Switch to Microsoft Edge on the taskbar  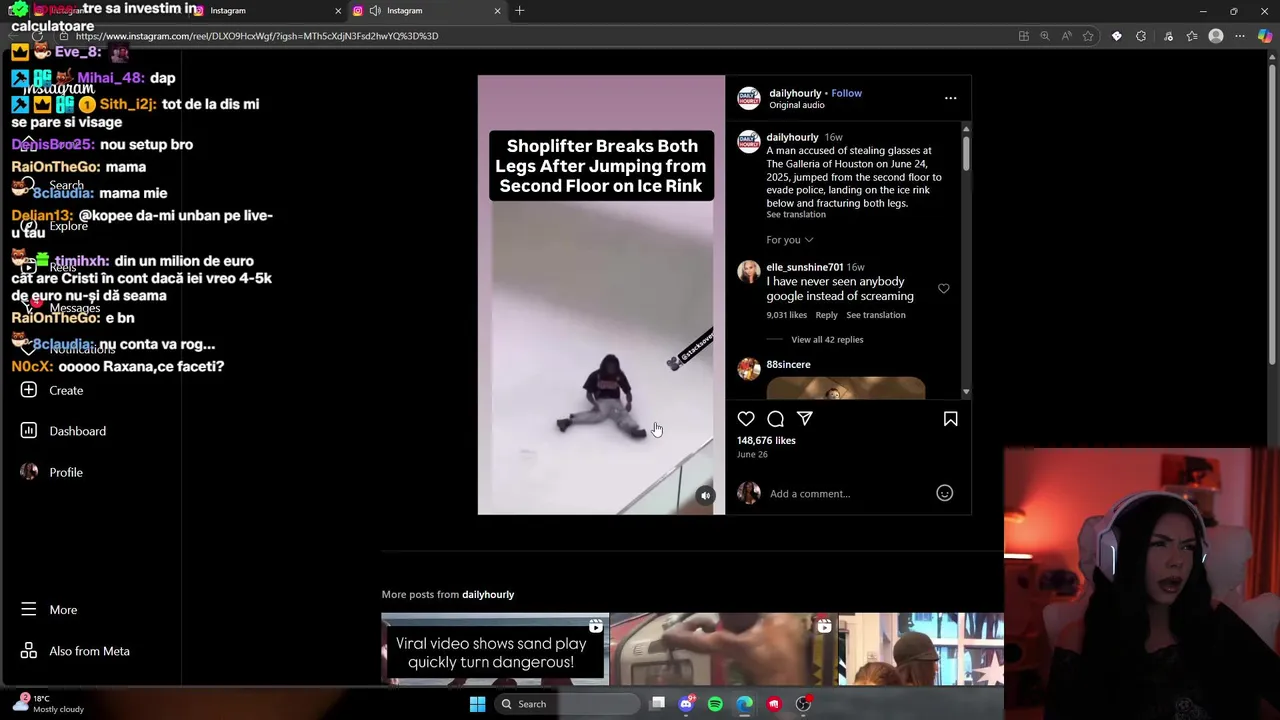click(744, 704)
